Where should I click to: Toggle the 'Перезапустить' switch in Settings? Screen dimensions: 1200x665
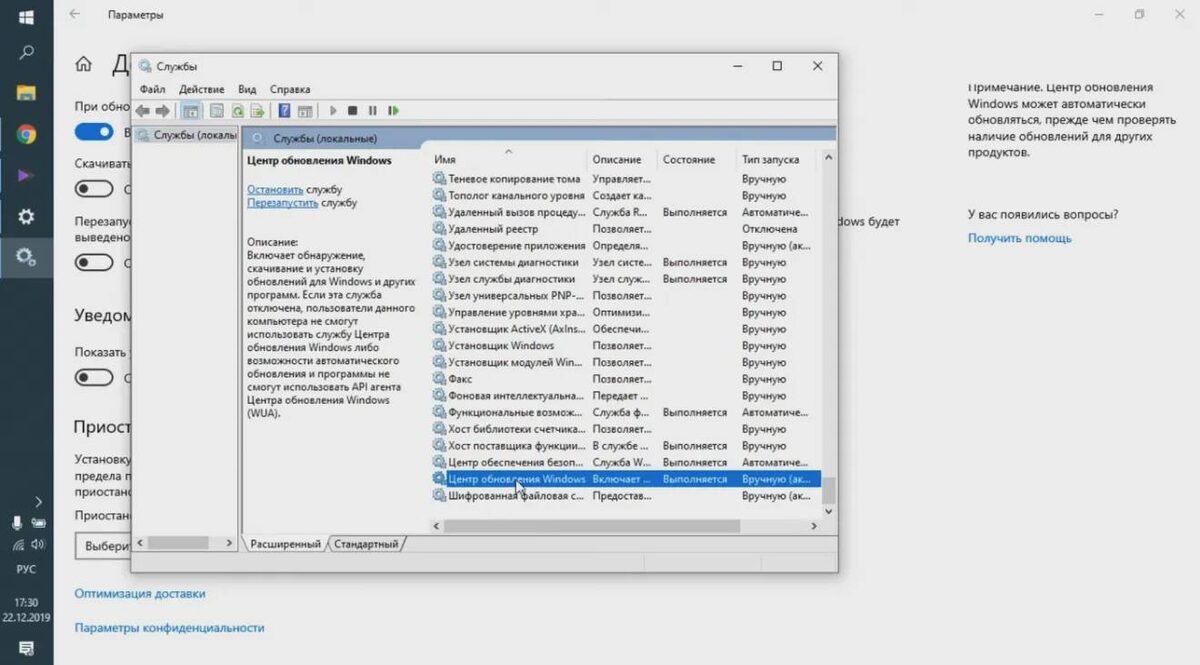94,262
